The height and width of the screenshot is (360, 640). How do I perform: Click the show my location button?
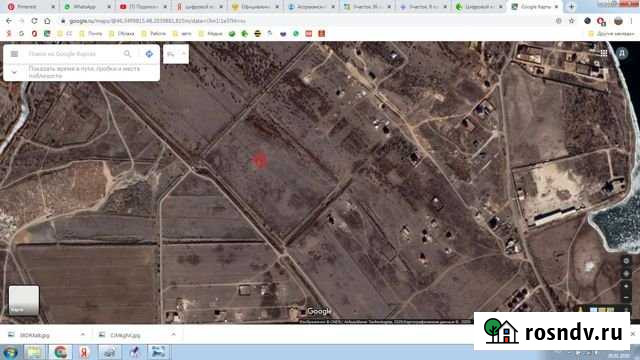[x=626, y=260]
